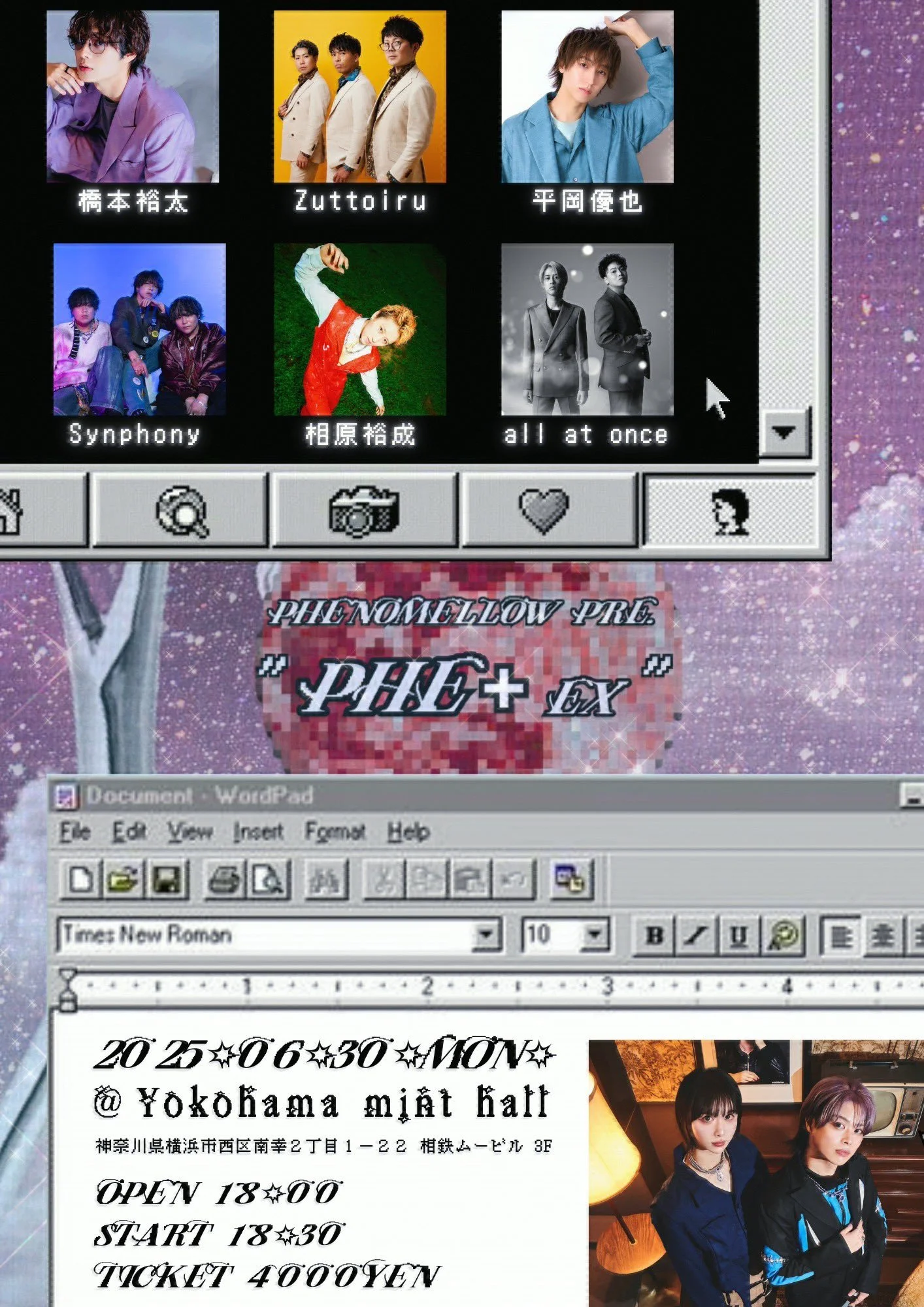
Task: Click the 平岡優也 name label
Action: click(587, 201)
